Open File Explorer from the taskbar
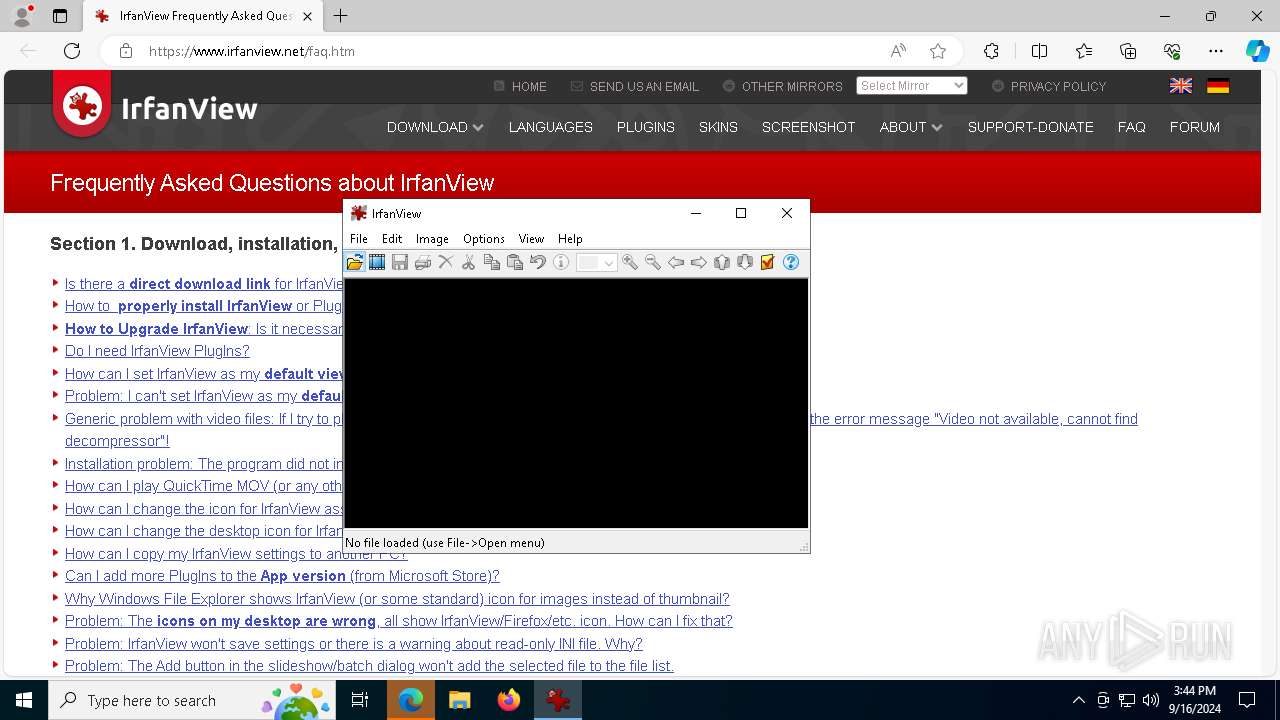1280x720 pixels. [460, 700]
